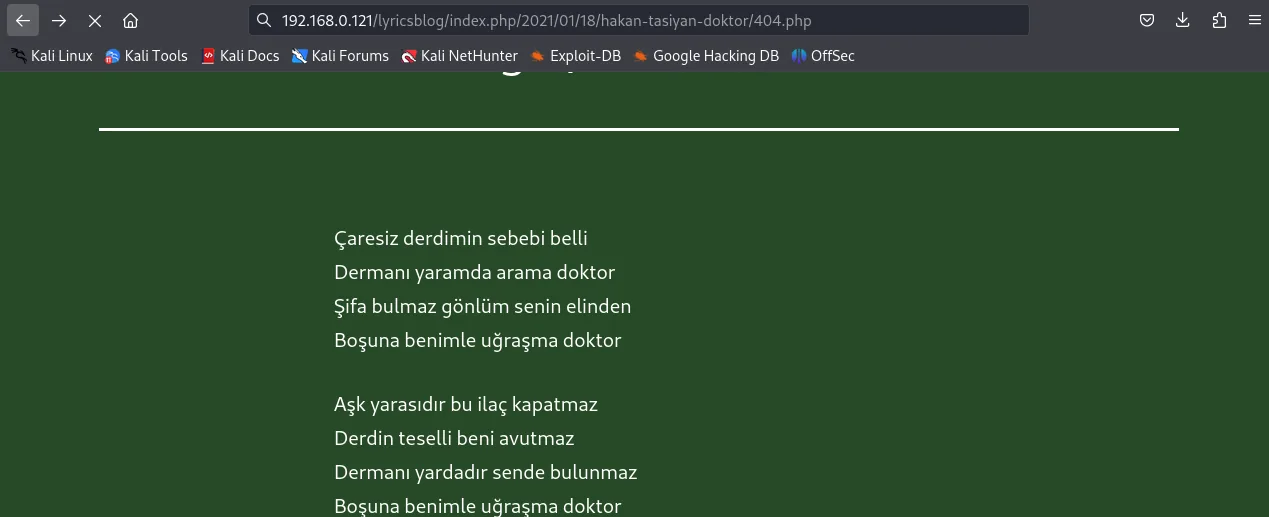Viewport: 1269px width, 517px height.
Task: Click the Google Hacking DB favicon
Action: [x=641, y=56]
